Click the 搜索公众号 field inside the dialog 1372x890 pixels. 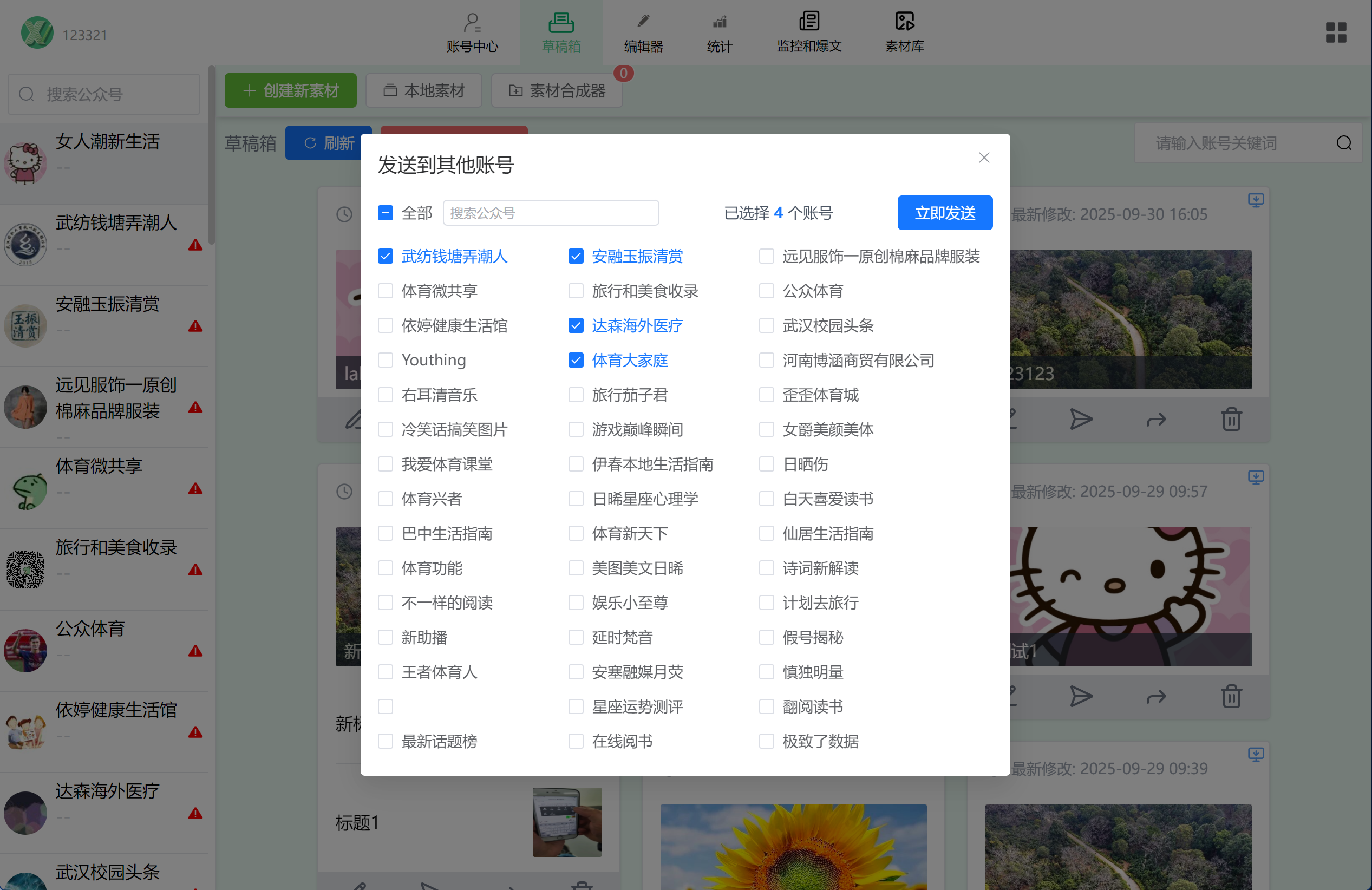(551, 213)
